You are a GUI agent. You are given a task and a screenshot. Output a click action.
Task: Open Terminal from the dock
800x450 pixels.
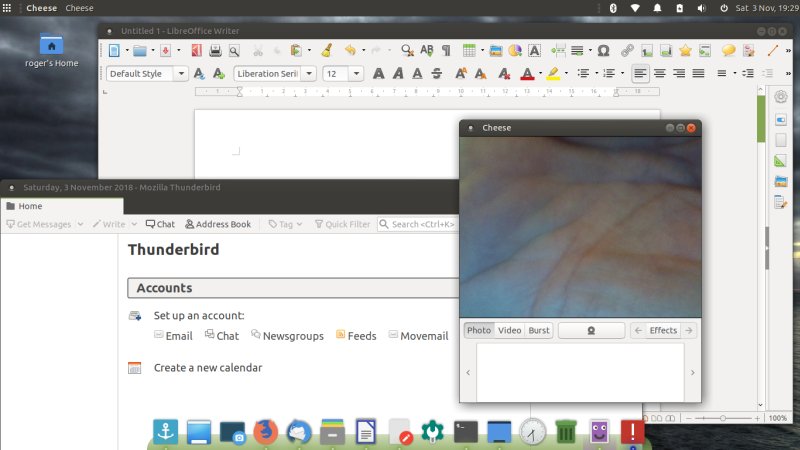[465, 432]
